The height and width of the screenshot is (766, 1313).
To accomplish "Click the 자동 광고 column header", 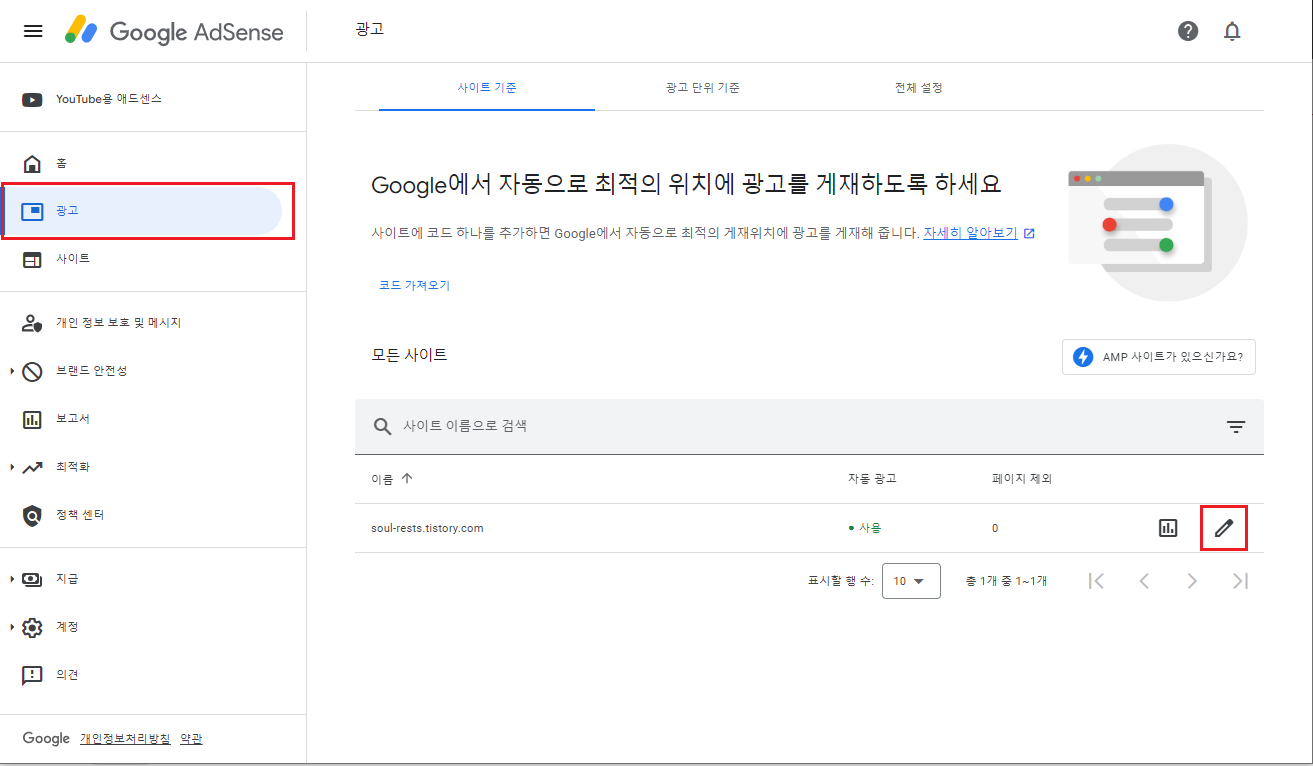I will [872, 478].
